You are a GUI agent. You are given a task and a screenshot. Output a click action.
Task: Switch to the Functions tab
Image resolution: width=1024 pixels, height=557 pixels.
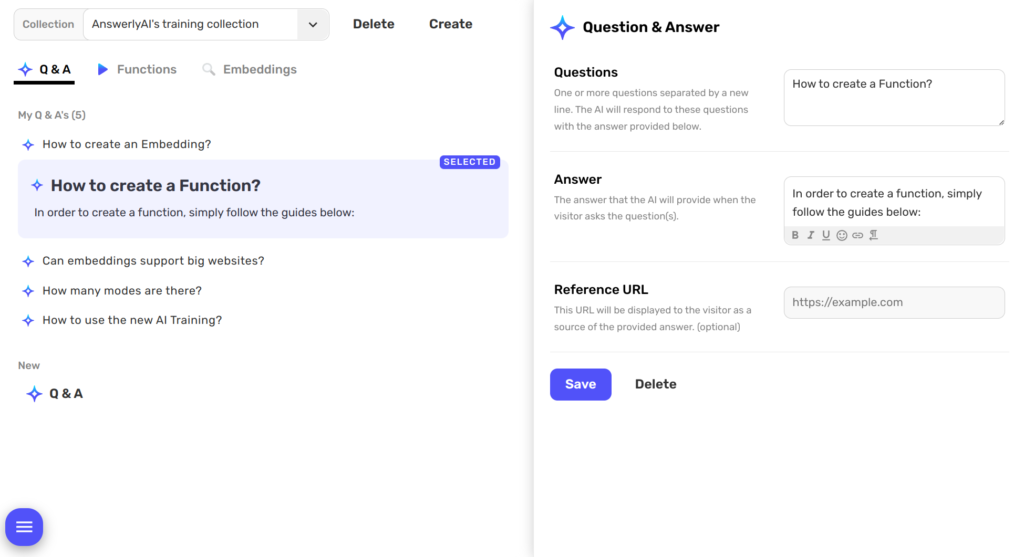point(136,70)
